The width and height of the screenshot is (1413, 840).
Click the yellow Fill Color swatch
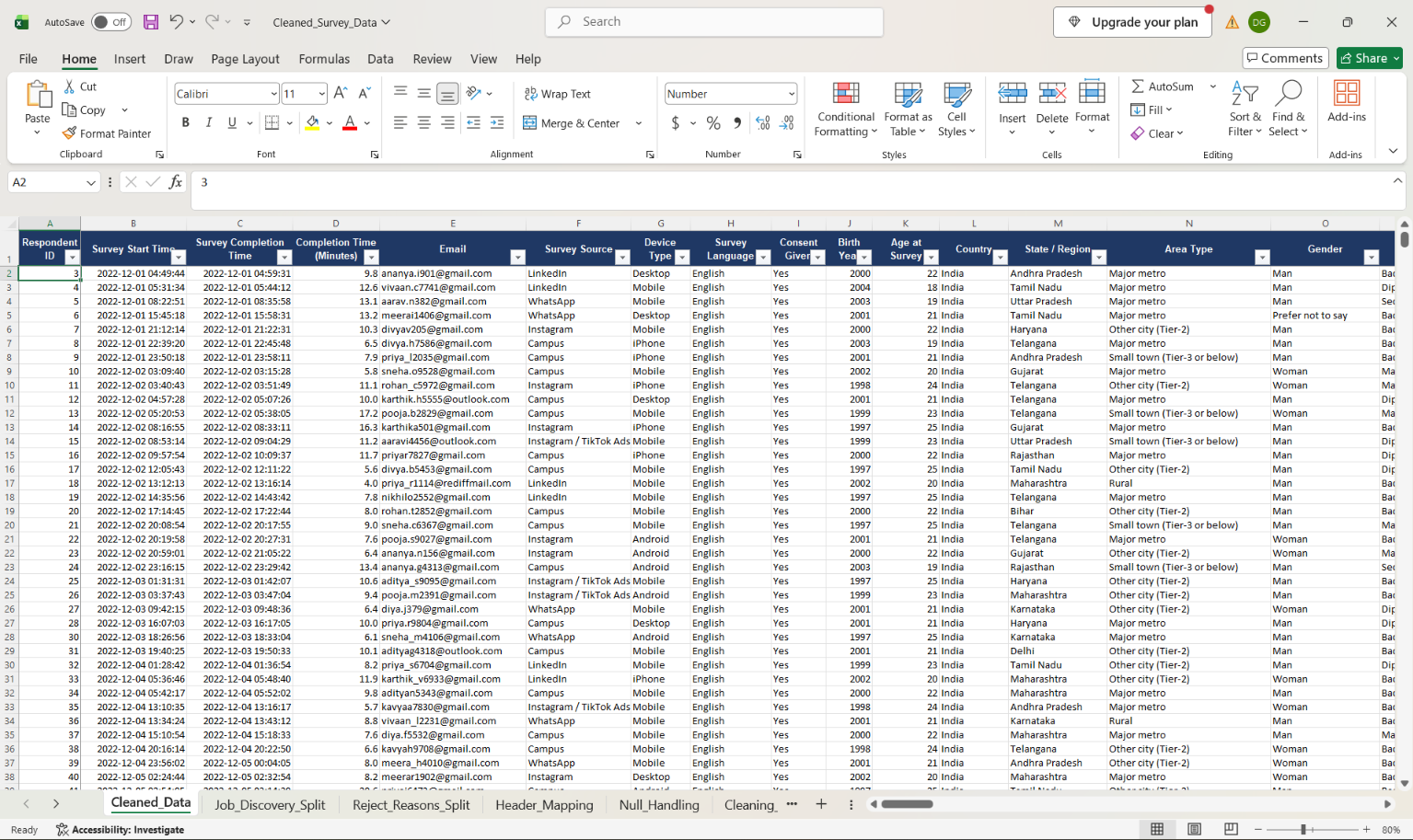313,122
